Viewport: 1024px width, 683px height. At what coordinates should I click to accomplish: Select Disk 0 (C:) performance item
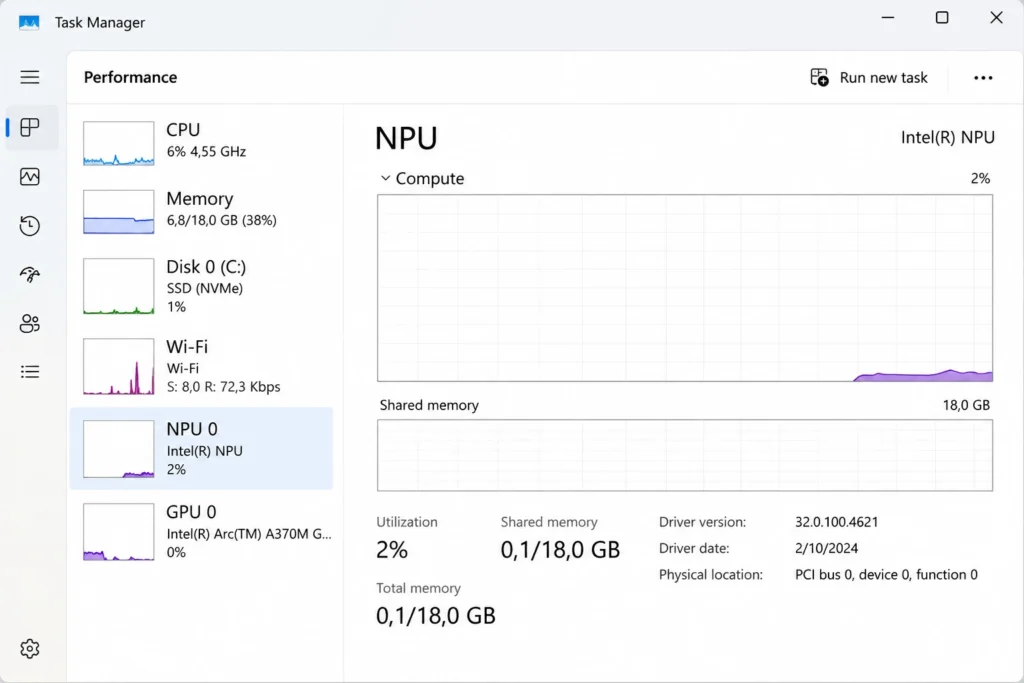point(201,286)
